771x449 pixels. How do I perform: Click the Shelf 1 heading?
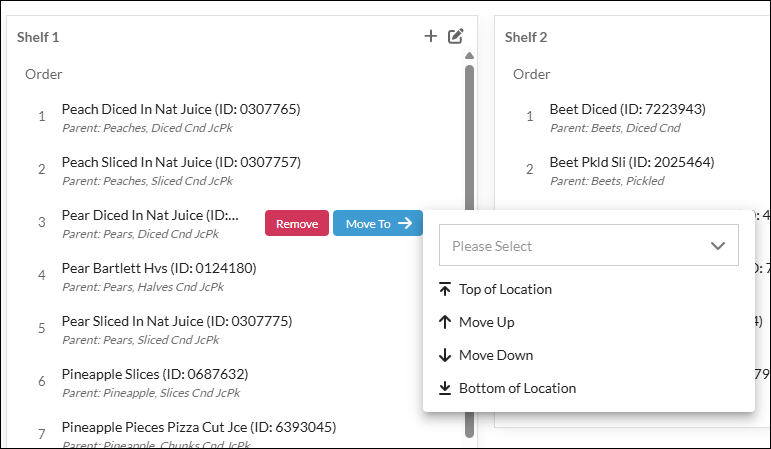pos(38,37)
